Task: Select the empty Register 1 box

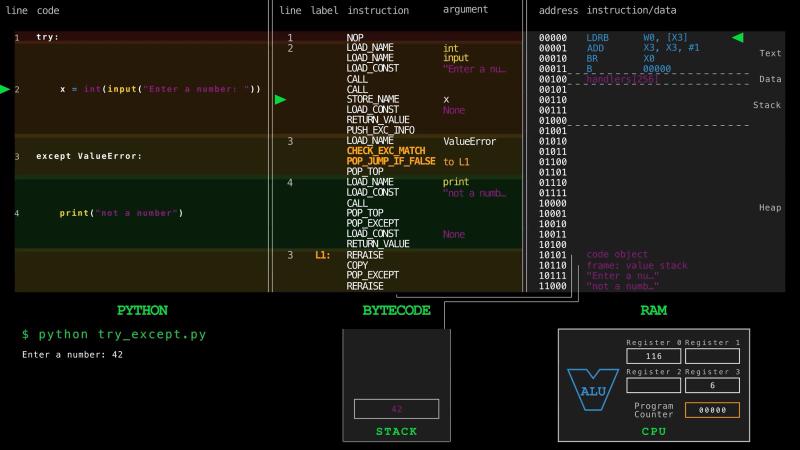Action: pos(712,356)
